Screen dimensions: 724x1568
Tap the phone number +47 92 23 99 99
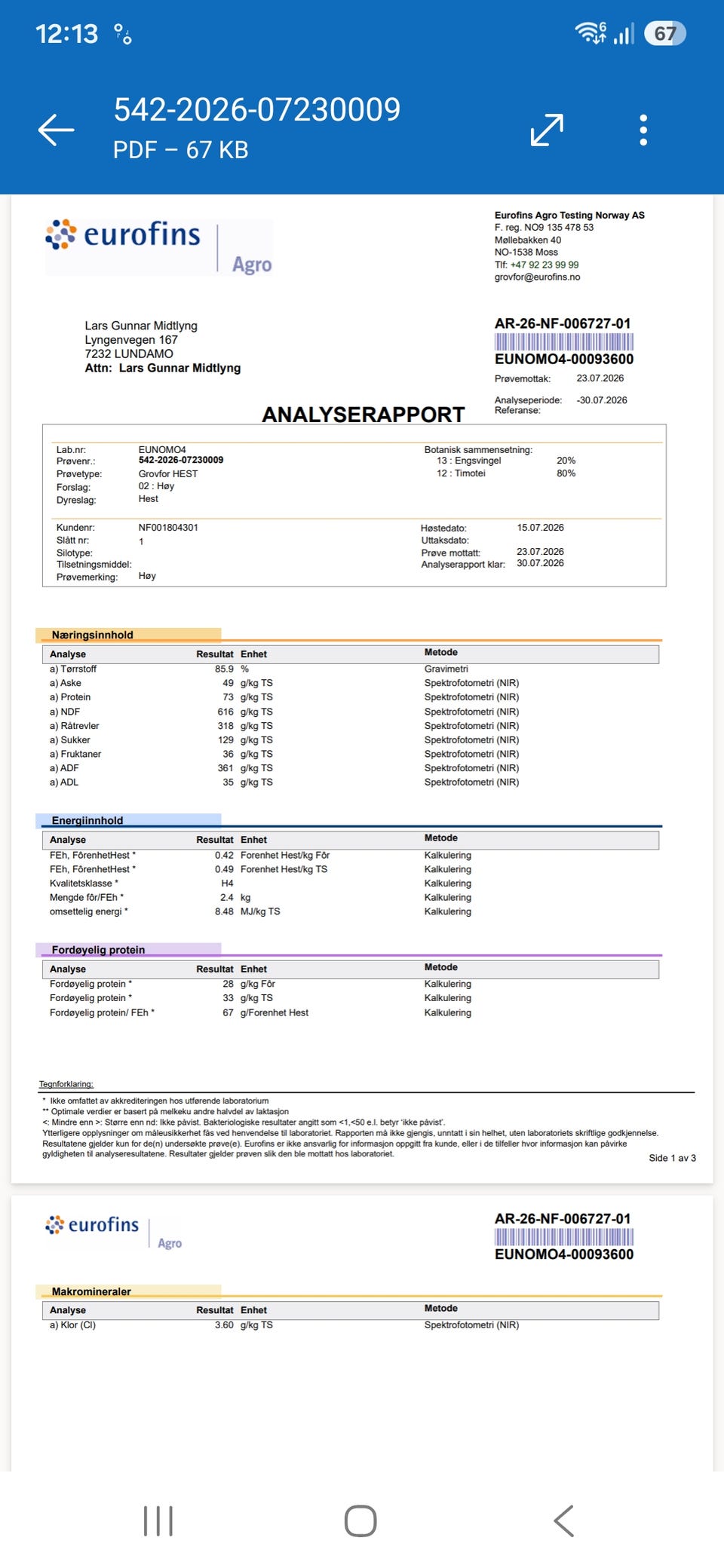(545, 265)
